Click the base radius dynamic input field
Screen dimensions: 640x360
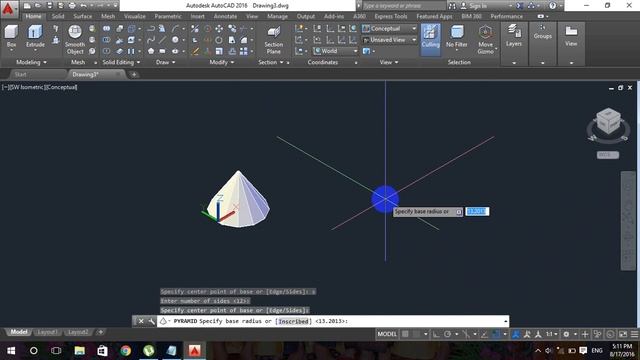(x=477, y=211)
